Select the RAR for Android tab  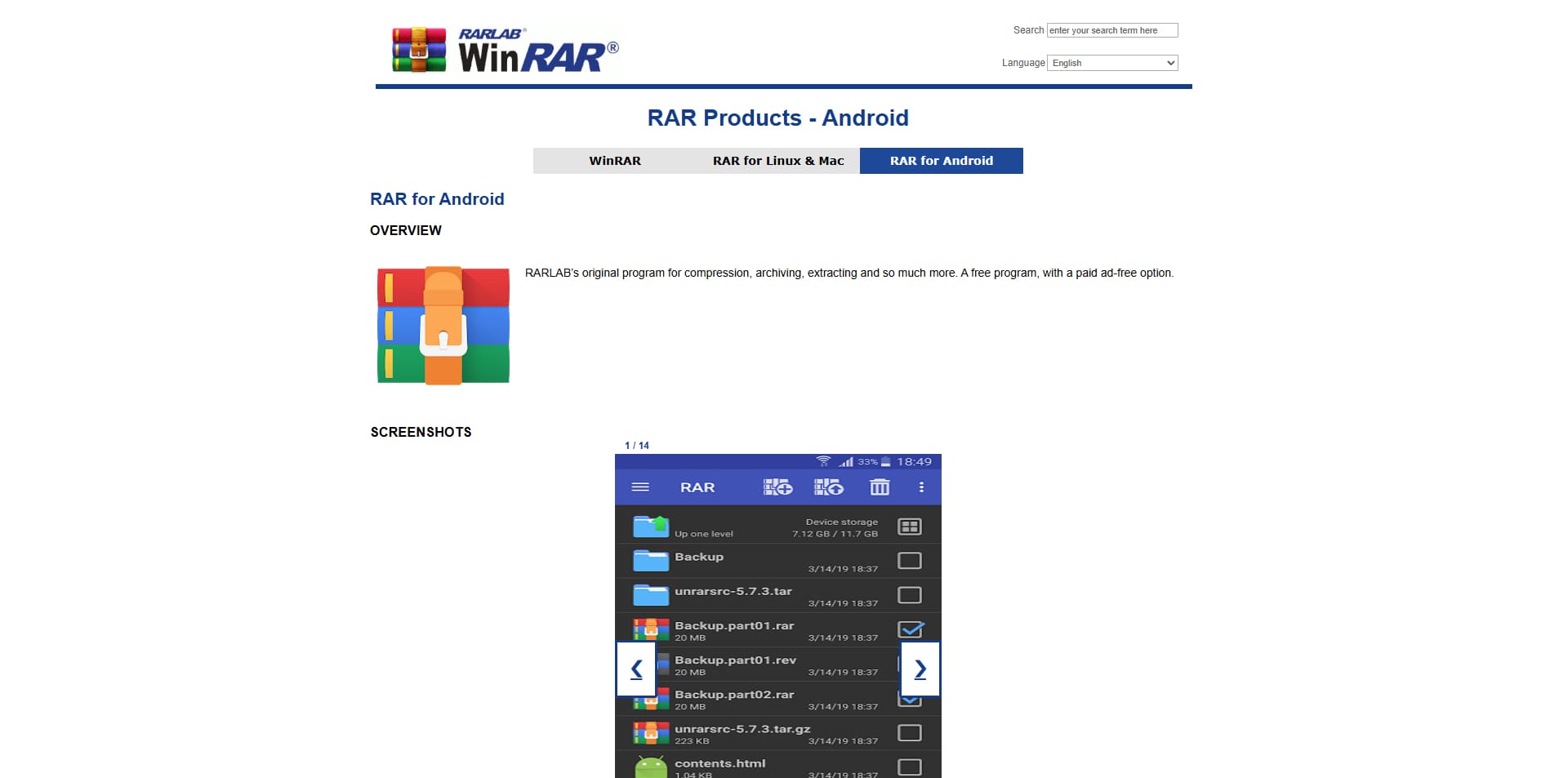[942, 161]
